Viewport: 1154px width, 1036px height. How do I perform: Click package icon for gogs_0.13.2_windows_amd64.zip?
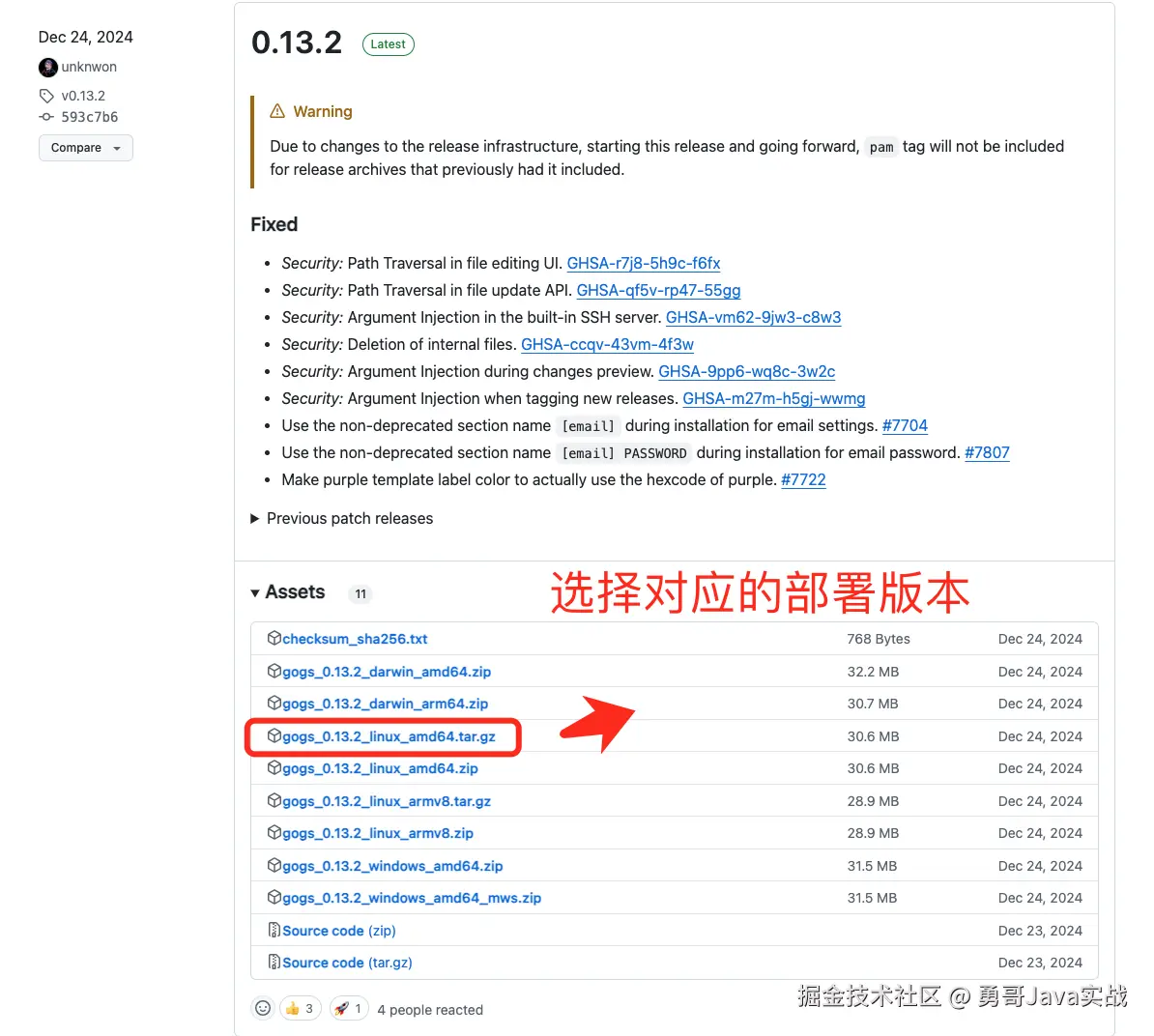(x=274, y=865)
